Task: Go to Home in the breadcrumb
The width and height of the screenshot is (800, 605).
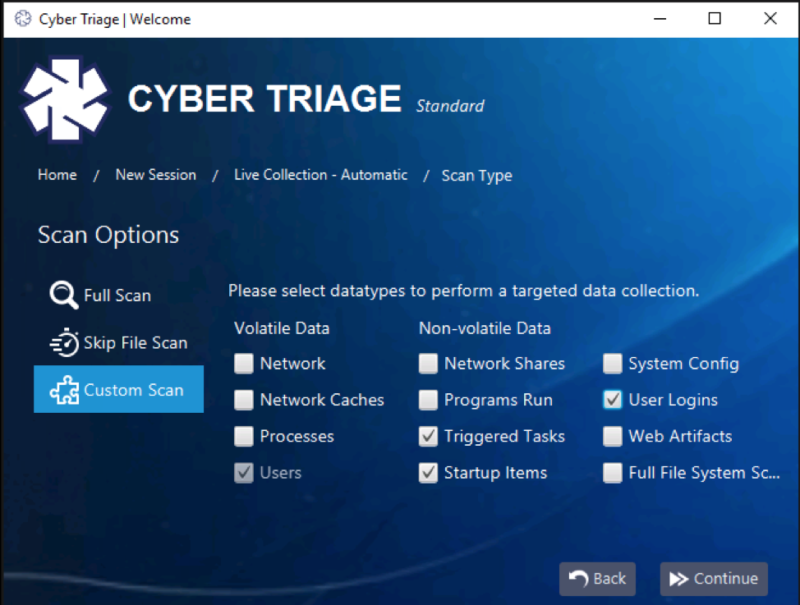Action: (57, 175)
